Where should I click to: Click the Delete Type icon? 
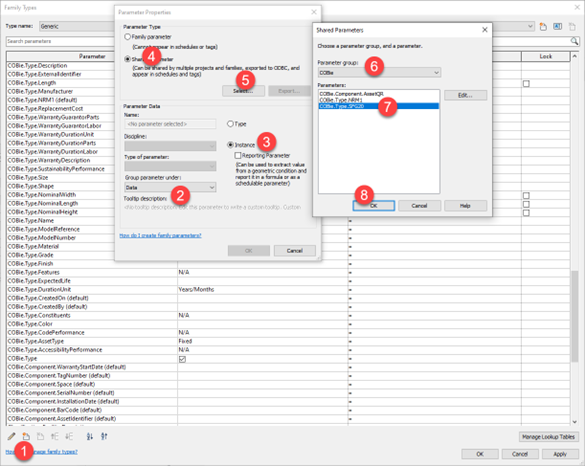pyautogui.click(x=572, y=26)
